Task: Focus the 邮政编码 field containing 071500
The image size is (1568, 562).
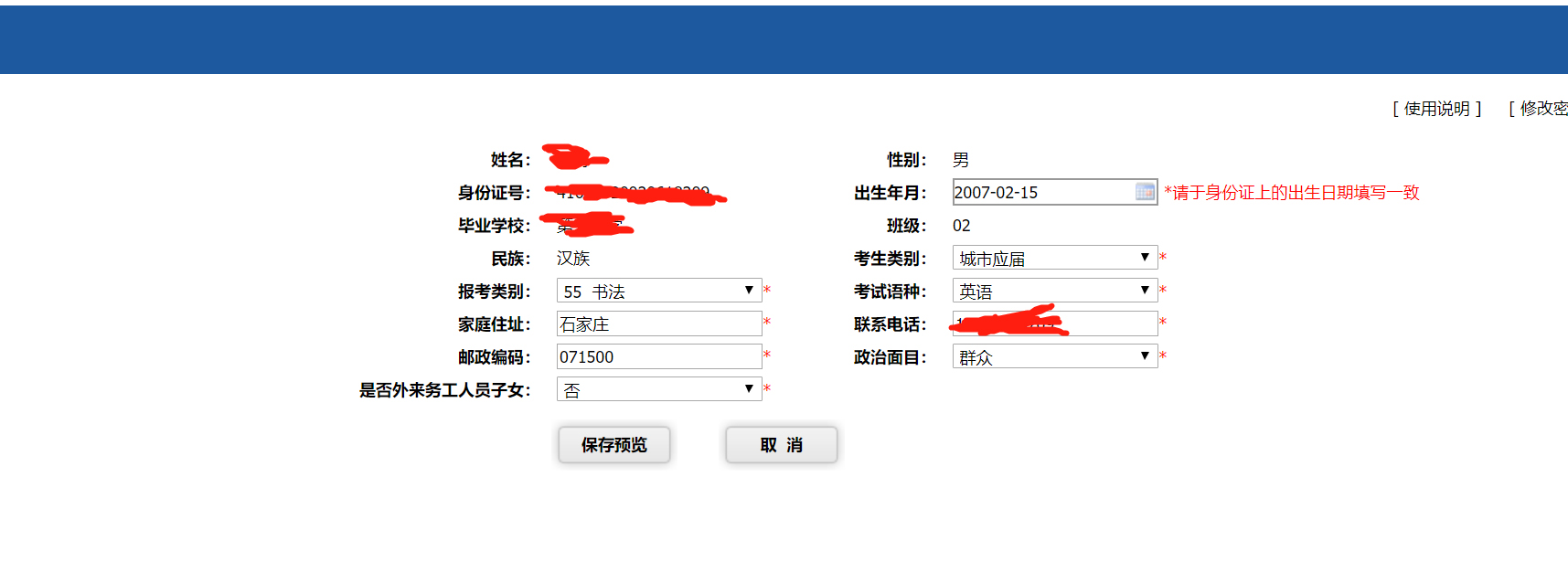Action: [658, 356]
